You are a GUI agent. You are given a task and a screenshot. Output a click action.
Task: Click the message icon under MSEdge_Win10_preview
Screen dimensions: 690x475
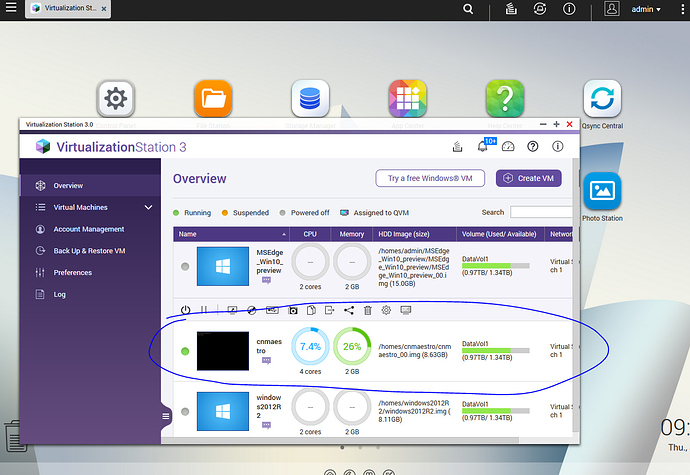(266, 280)
